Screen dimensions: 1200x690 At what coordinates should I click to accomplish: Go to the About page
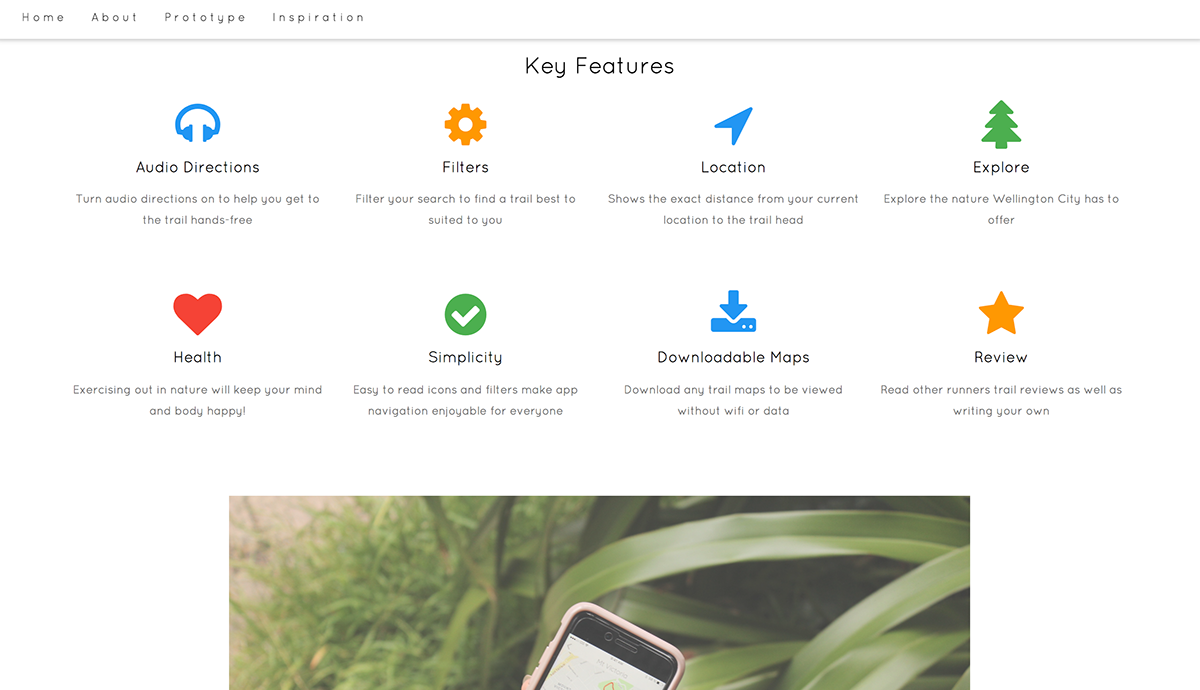(x=115, y=17)
